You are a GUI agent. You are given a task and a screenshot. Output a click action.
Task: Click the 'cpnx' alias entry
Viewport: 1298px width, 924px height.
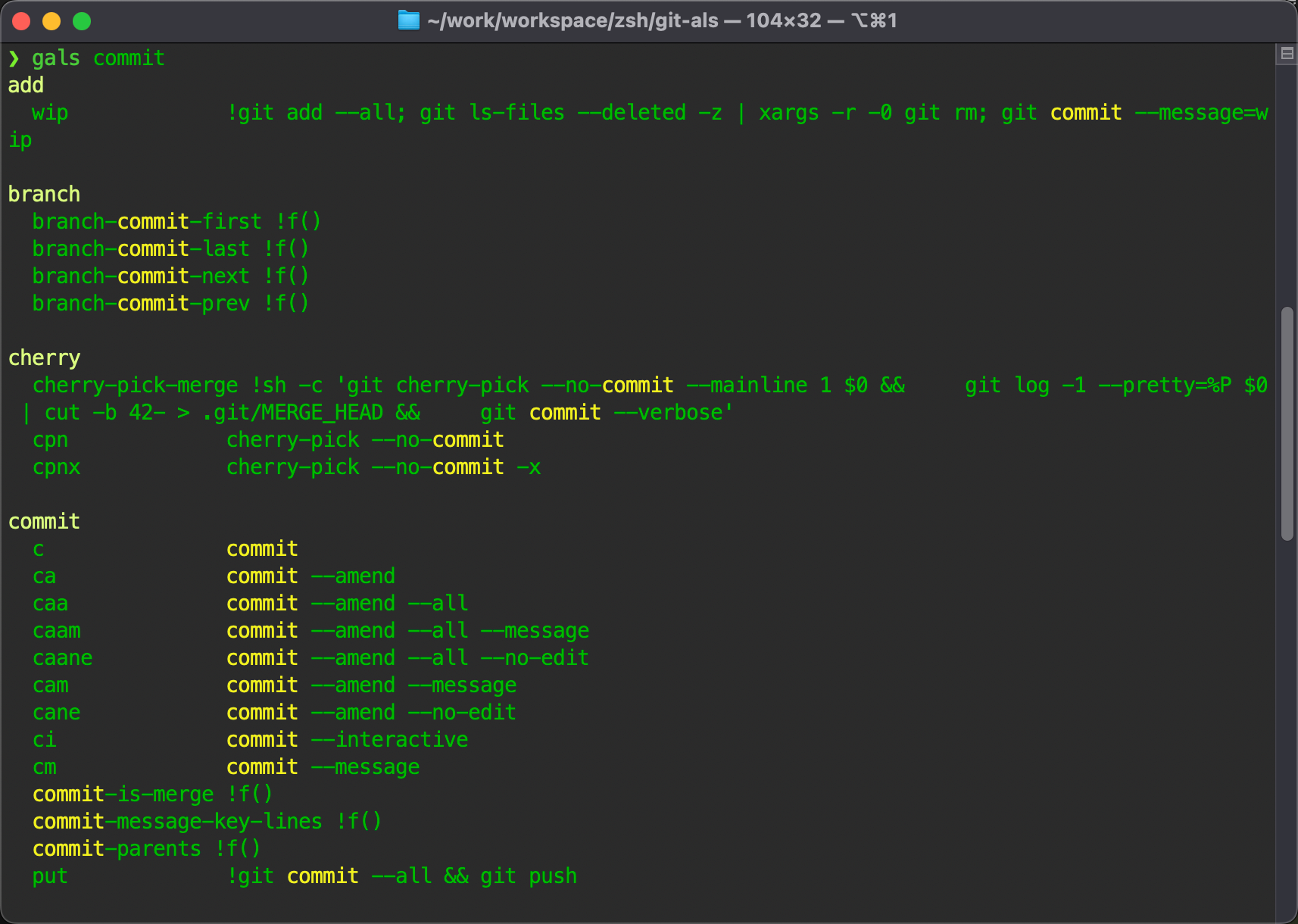[56, 467]
